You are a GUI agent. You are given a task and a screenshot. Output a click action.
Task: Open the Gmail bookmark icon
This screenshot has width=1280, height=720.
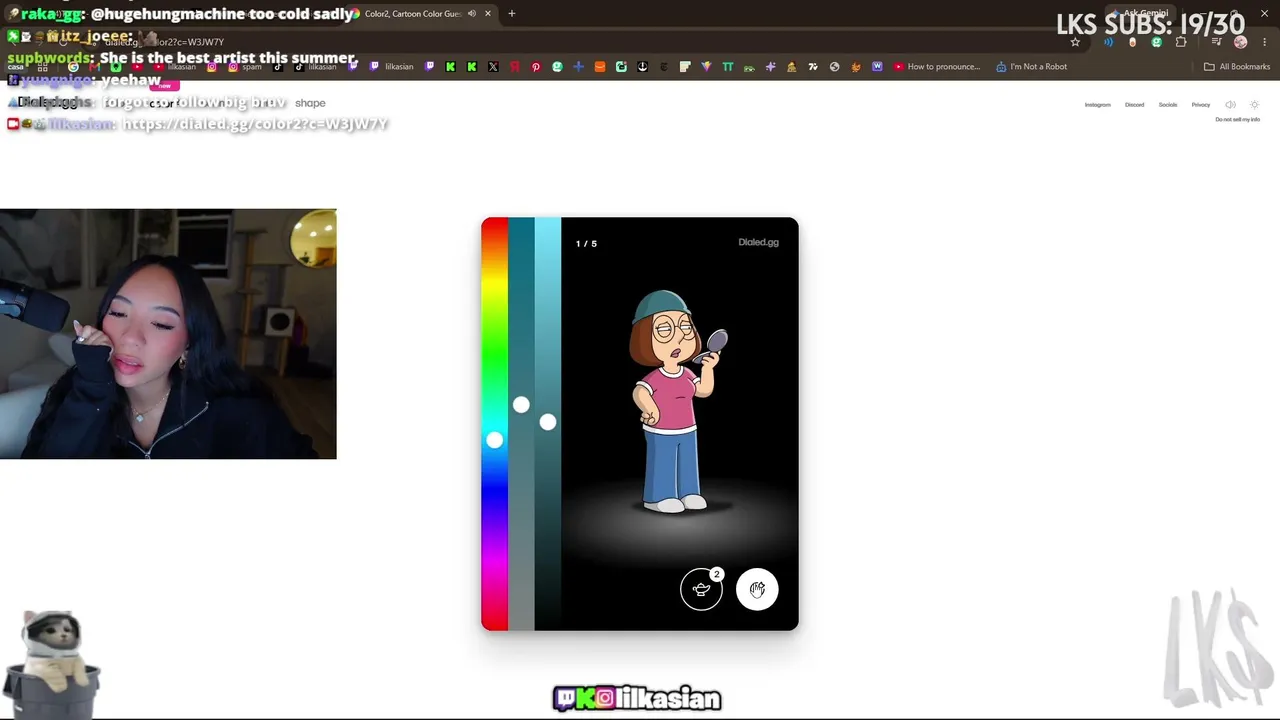94,67
